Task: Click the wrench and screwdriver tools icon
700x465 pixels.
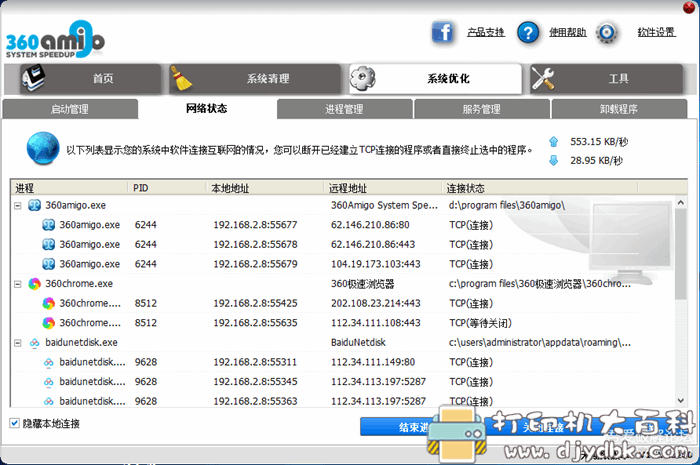Action: pyautogui.click(x=543, y=78)
